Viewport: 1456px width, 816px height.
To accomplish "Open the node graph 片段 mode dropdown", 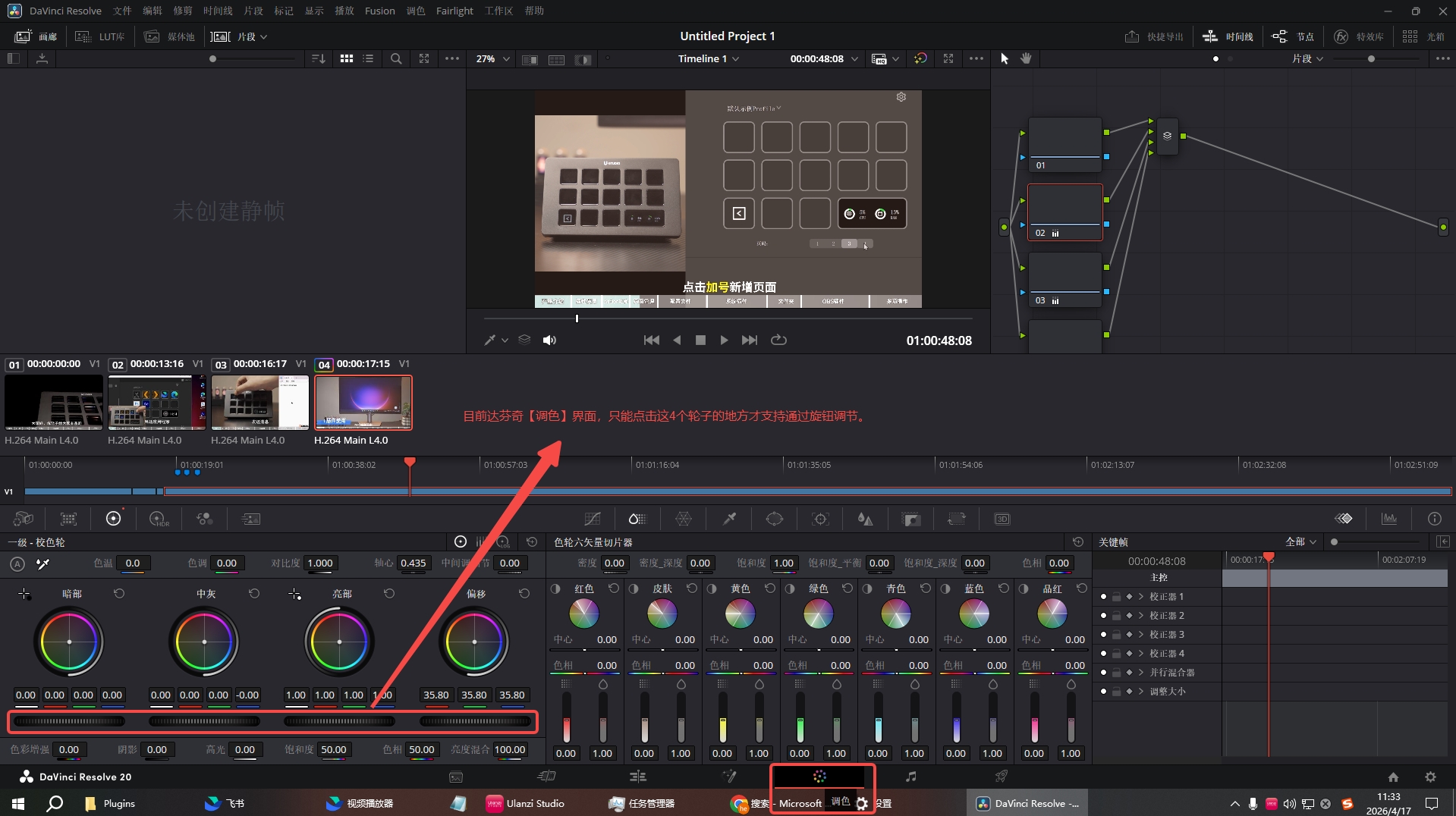I will click(1308, 58).
